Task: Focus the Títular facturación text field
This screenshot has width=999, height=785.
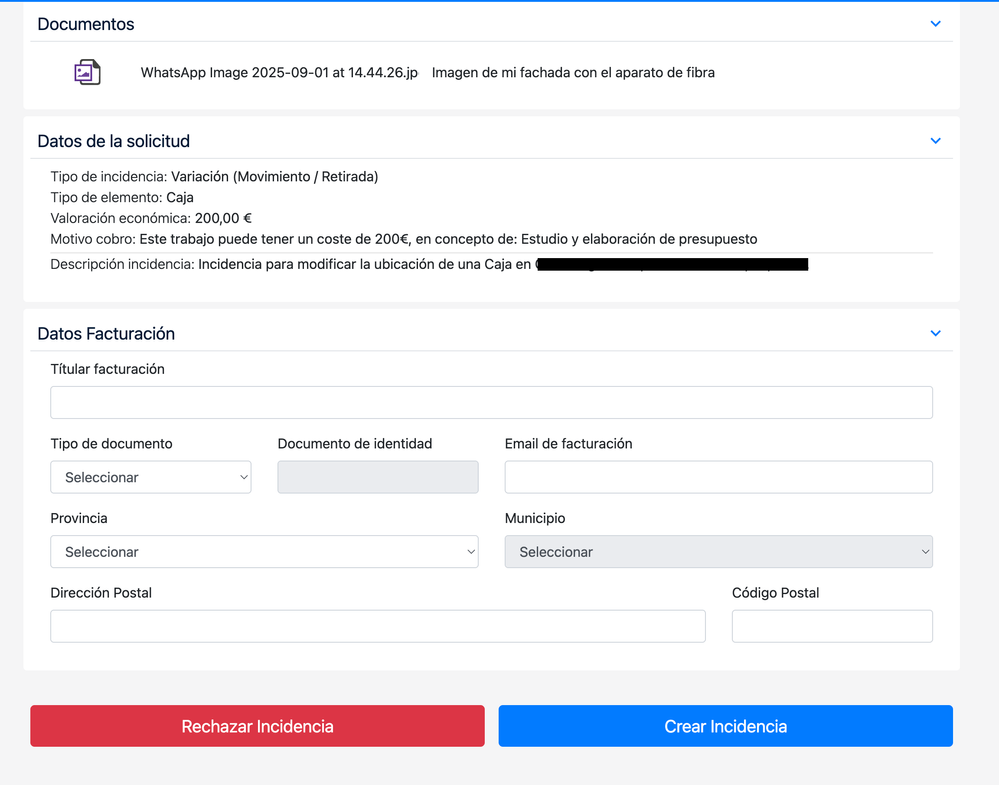Action: point(491,402)
